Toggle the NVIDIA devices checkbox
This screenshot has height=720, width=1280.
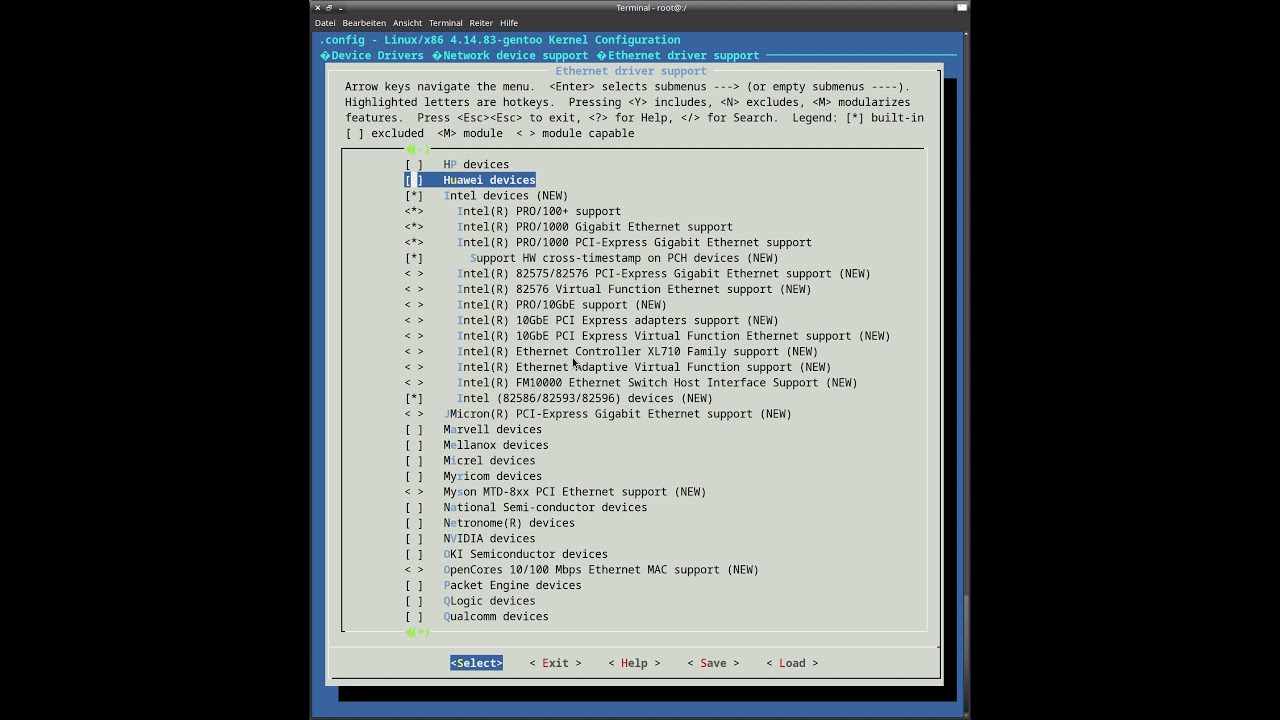pos(414,539)
